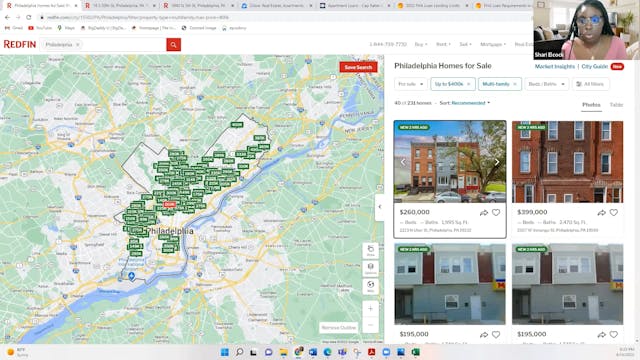Favorite the second $195,000 listing
The height and width of the screenshot is (360, 640).
point(613,335)
